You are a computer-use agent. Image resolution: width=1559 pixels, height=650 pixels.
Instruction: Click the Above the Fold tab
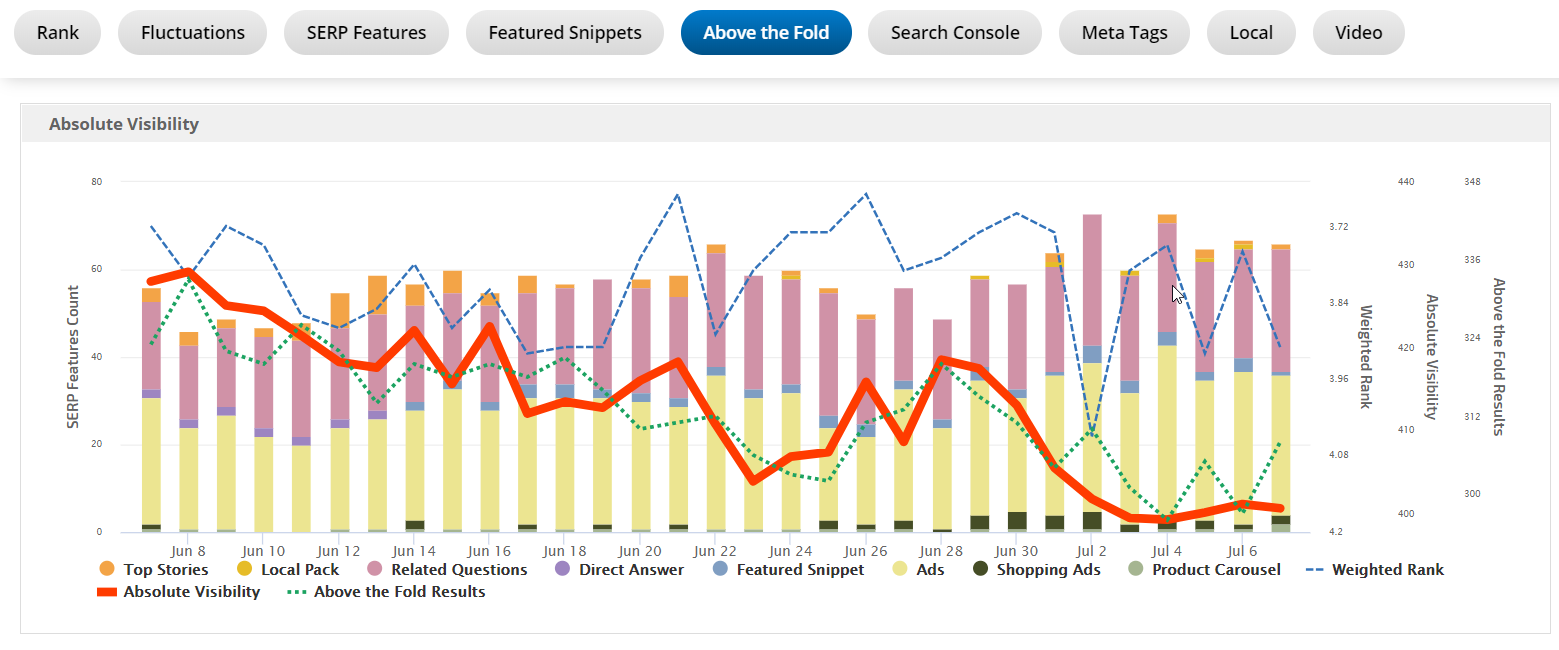tap(766, 33)
